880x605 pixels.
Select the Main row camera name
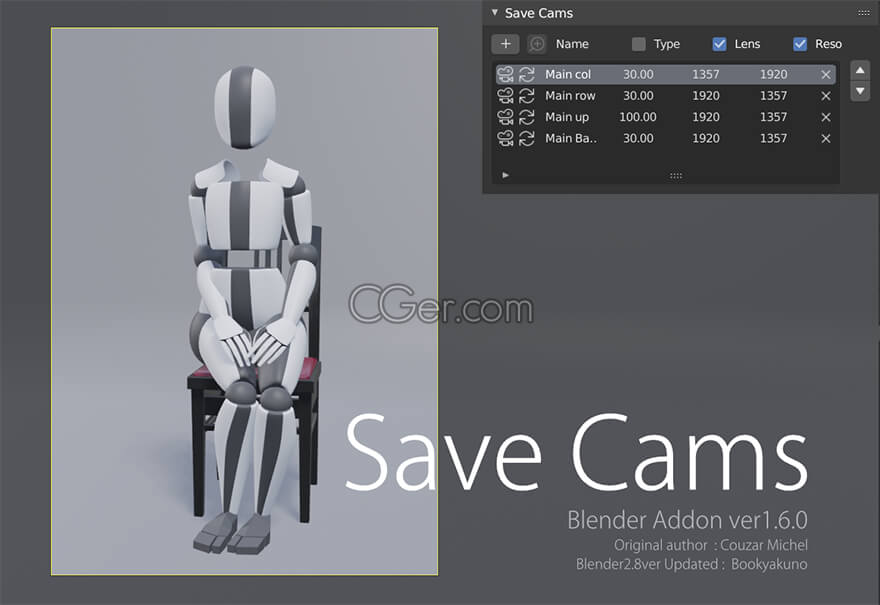[570, 95]
